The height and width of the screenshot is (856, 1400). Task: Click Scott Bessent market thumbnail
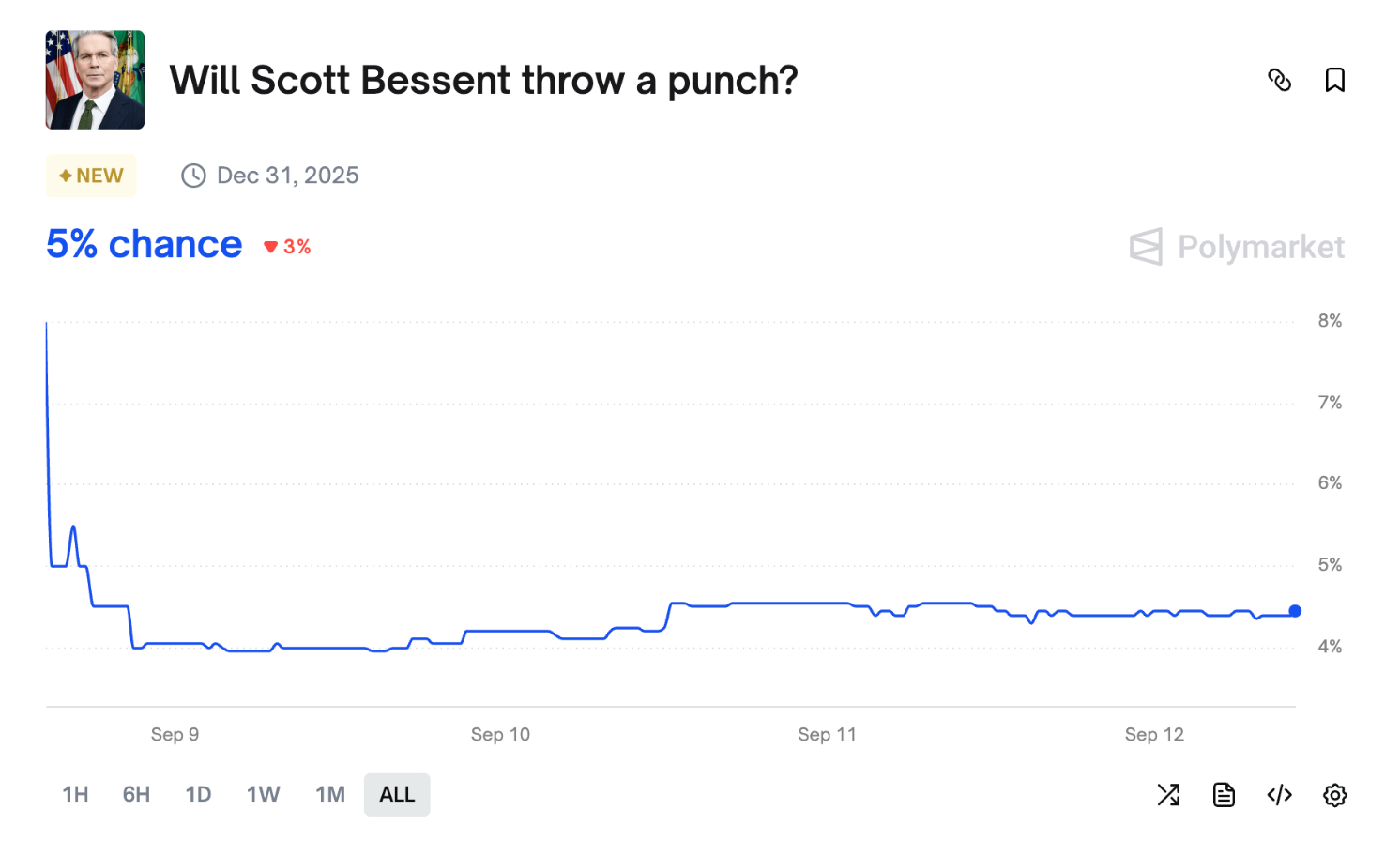point(95,80)
